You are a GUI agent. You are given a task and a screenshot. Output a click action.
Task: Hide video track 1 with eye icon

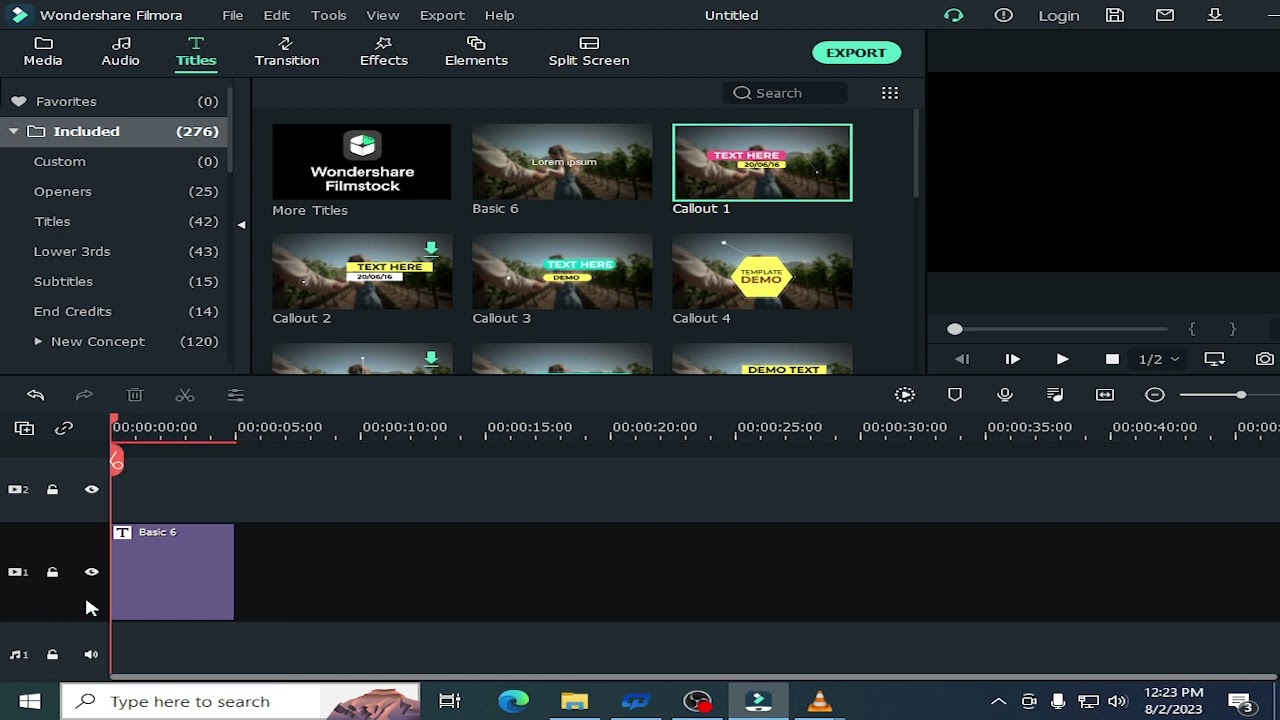click(x=91, y=572)
